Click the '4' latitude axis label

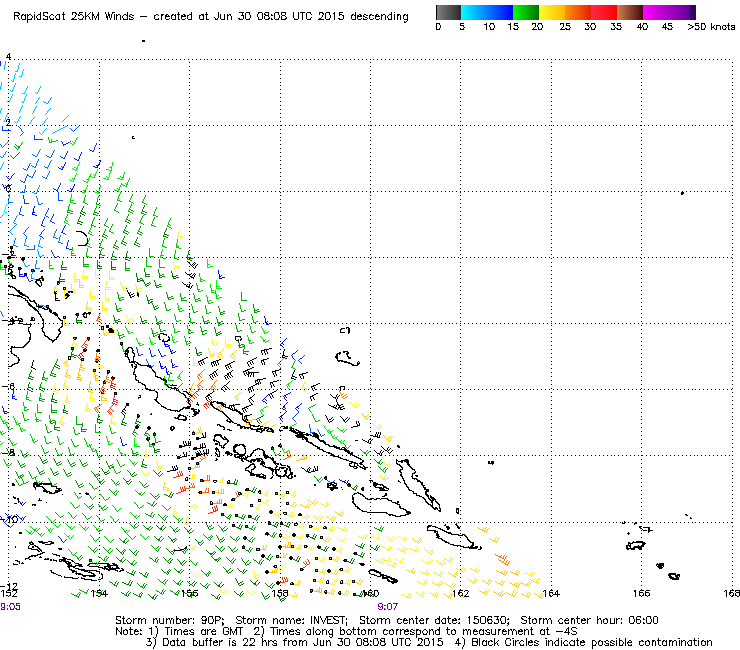[8, 57]
